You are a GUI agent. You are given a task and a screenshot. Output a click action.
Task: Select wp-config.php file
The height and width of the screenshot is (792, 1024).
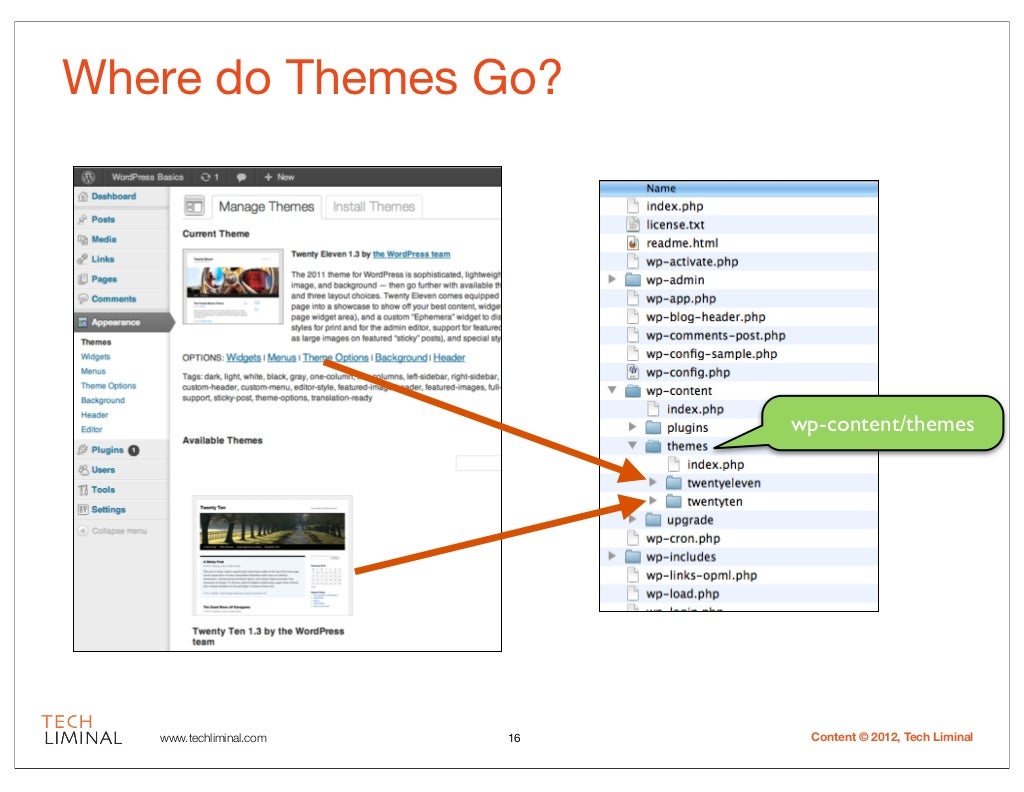click(688, 372)
